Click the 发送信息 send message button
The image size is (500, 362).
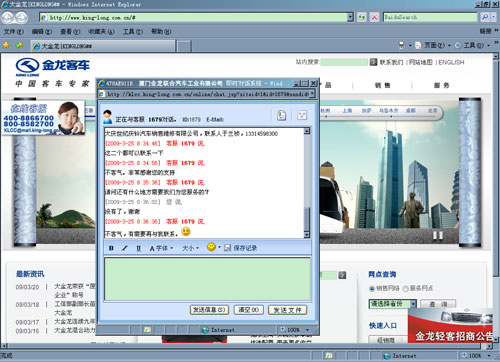(x=209, y=310)
